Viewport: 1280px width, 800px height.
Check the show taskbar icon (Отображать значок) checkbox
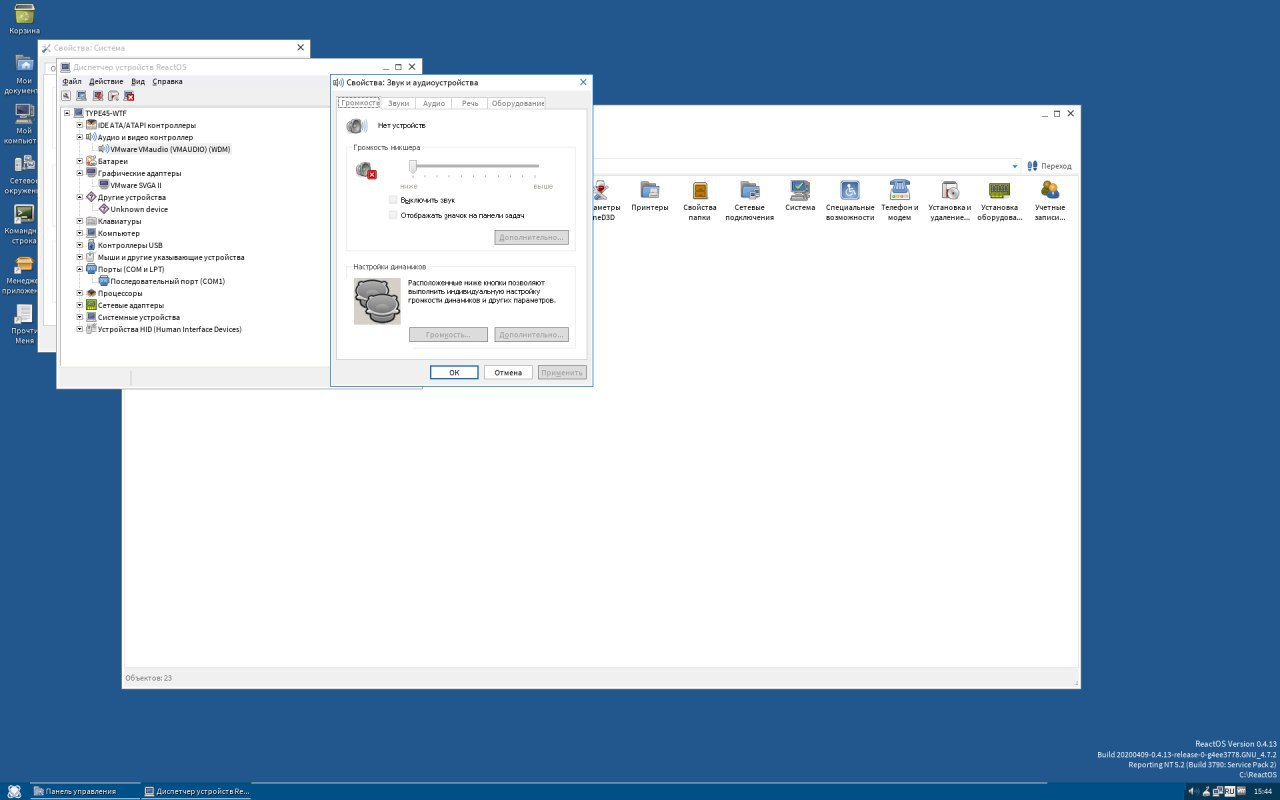pos(393,215)
